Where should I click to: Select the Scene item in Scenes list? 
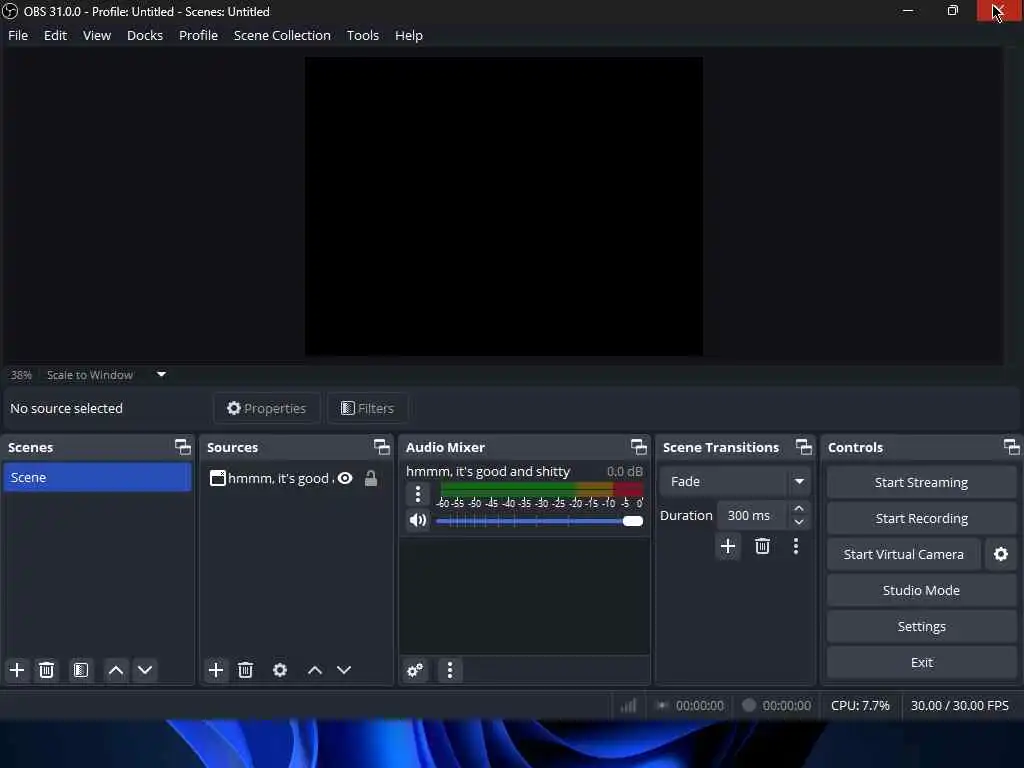97,477
